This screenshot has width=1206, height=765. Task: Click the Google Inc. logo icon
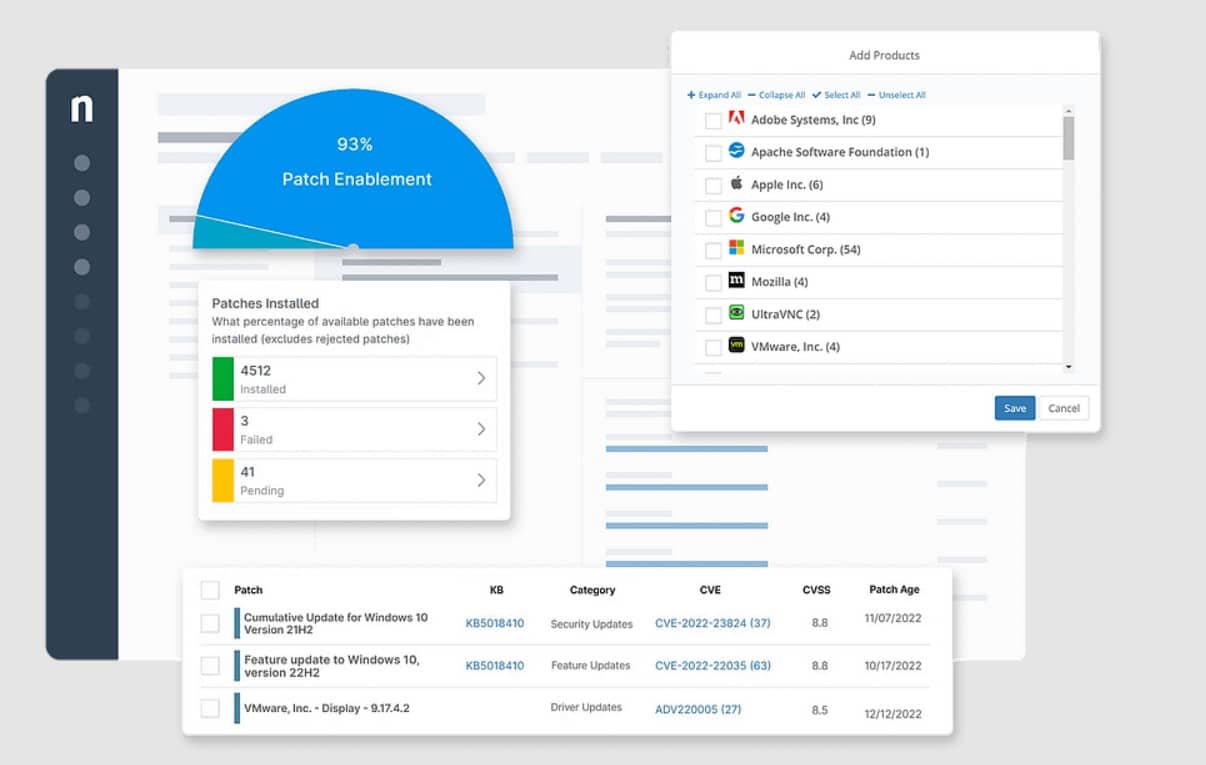click(x=737, y=215)
